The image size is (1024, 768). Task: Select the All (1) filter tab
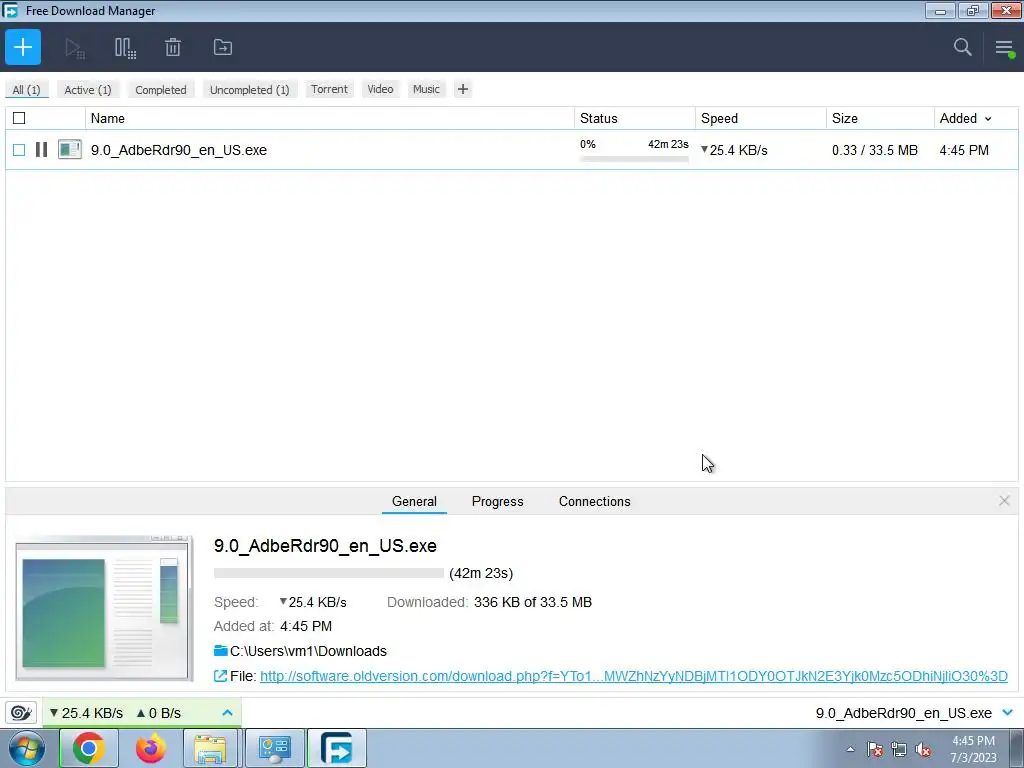pyautogui.click(x=26, y=89)
